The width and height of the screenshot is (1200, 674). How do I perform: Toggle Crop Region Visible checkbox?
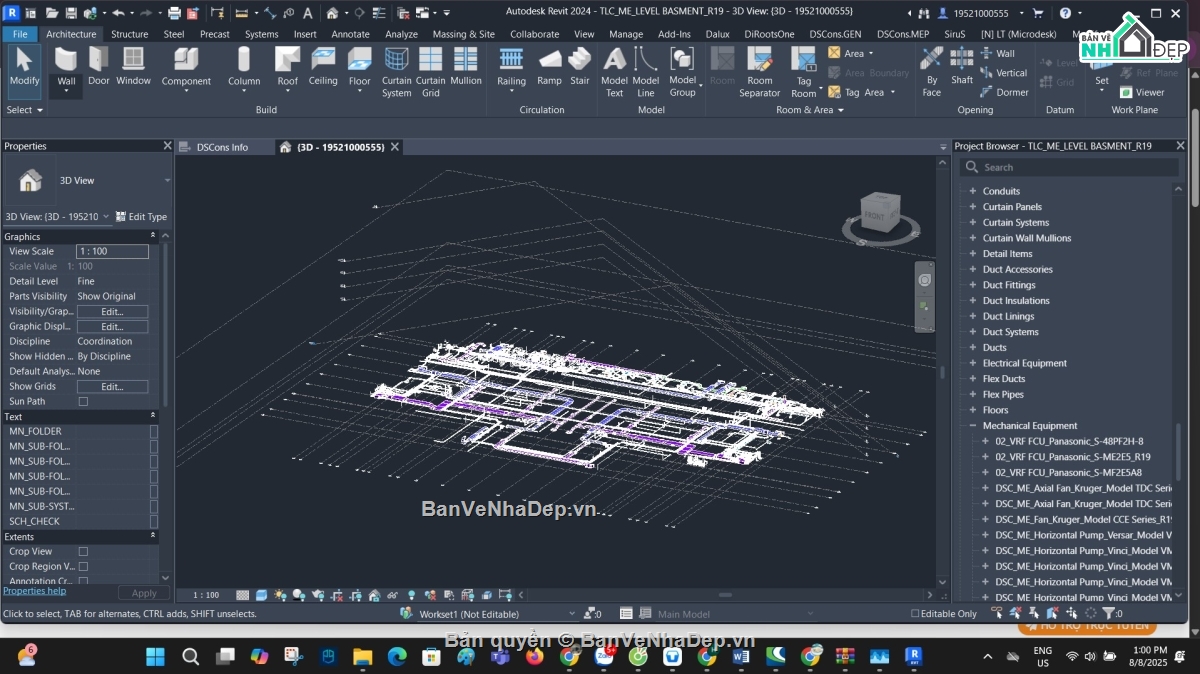tap(84, 566)
